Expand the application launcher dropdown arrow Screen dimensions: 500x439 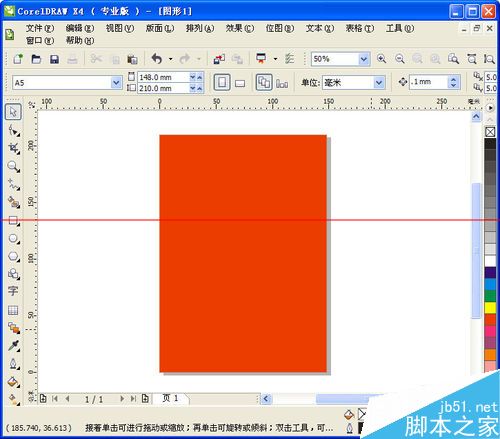pos(275,59)
